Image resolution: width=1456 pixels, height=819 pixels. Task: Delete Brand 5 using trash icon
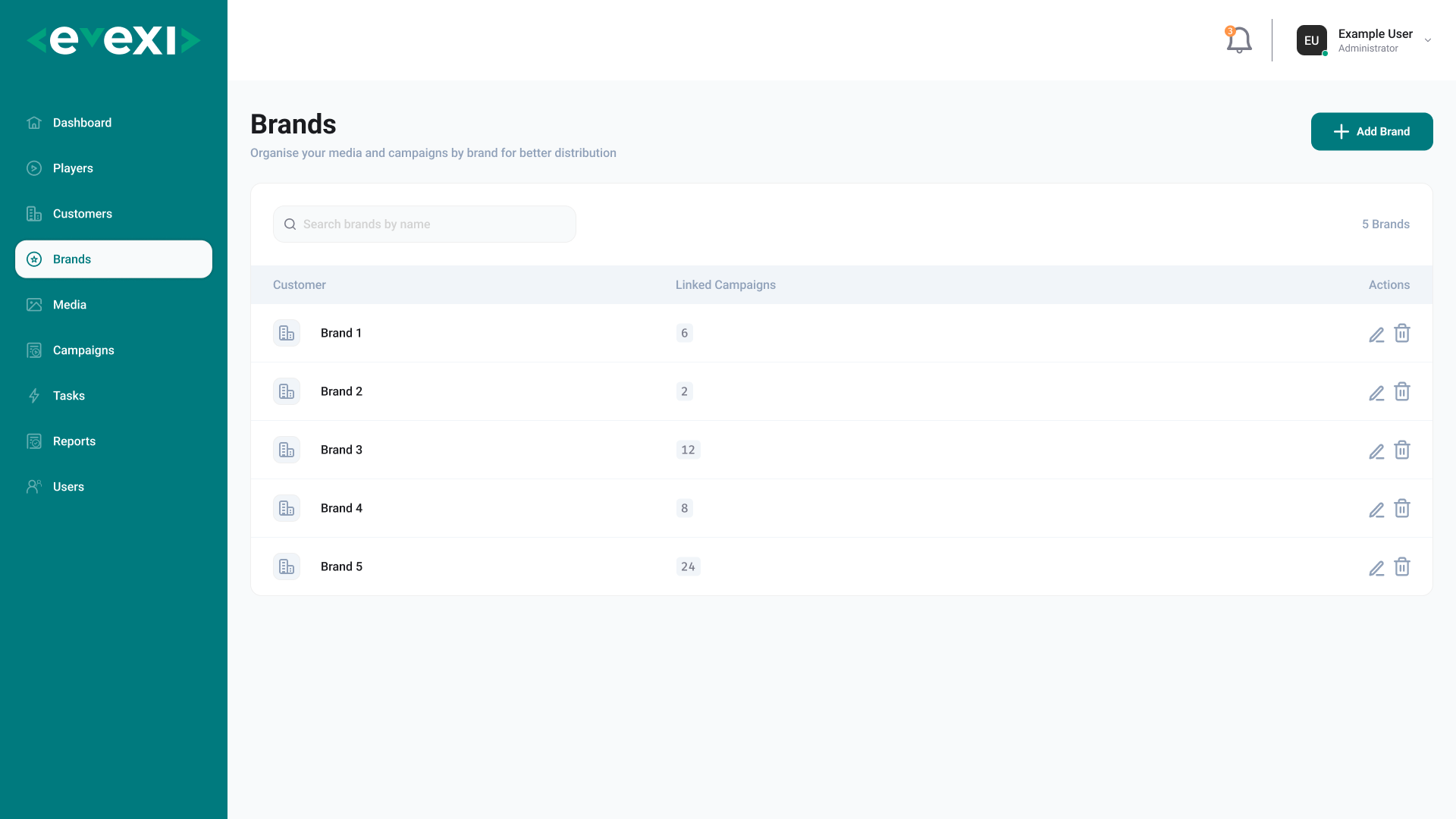(1402, 566)
